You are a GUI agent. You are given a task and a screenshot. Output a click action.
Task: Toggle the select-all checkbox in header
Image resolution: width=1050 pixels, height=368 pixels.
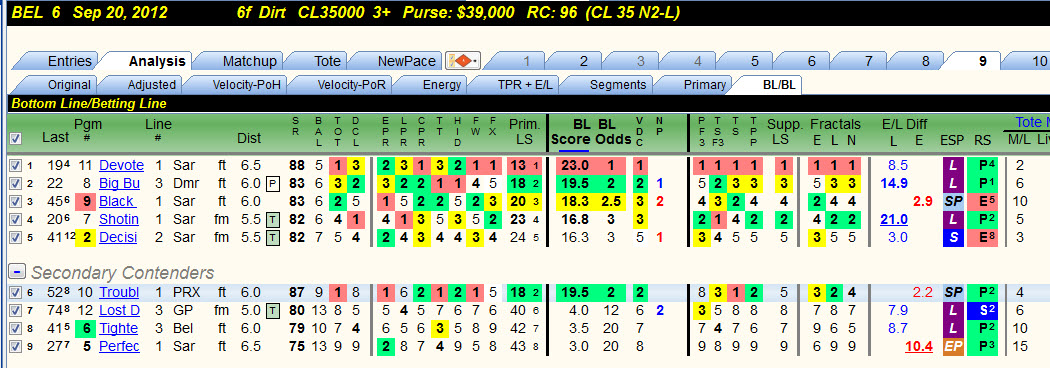click(x=15, y=139)
